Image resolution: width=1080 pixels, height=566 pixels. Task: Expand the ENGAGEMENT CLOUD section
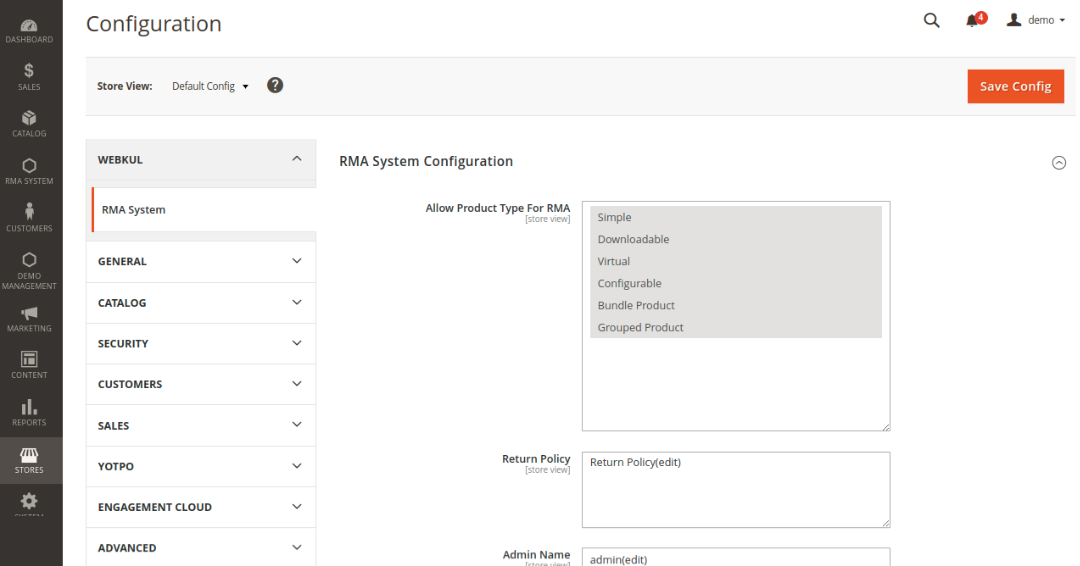pyautogui.click(x=200, y=507)
